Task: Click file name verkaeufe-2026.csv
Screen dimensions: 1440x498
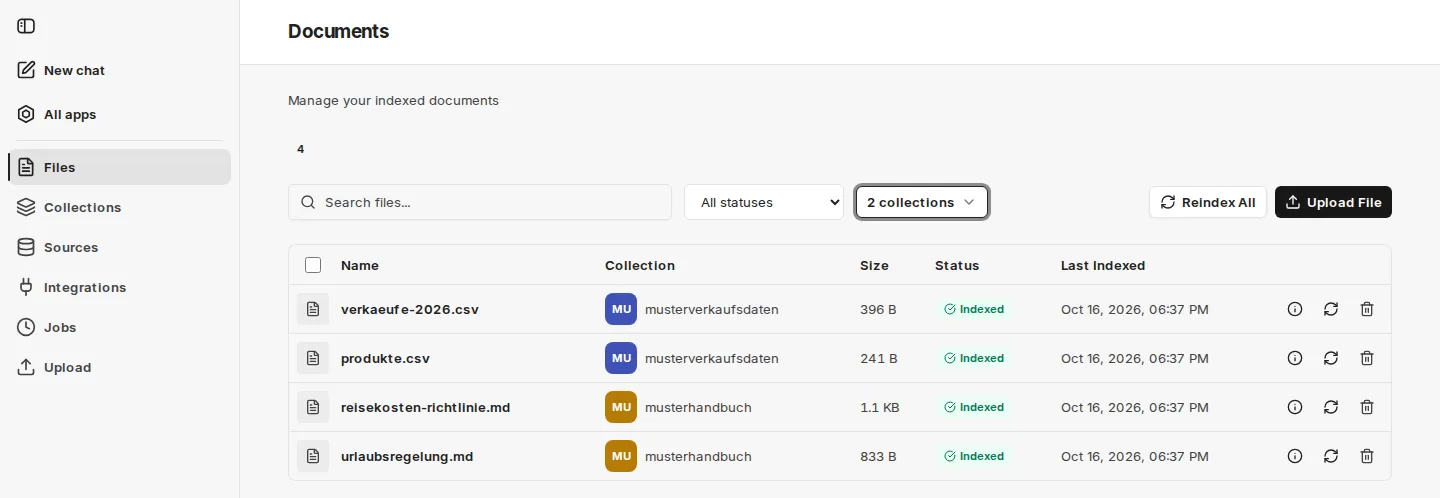Action: tap(410, 309)
